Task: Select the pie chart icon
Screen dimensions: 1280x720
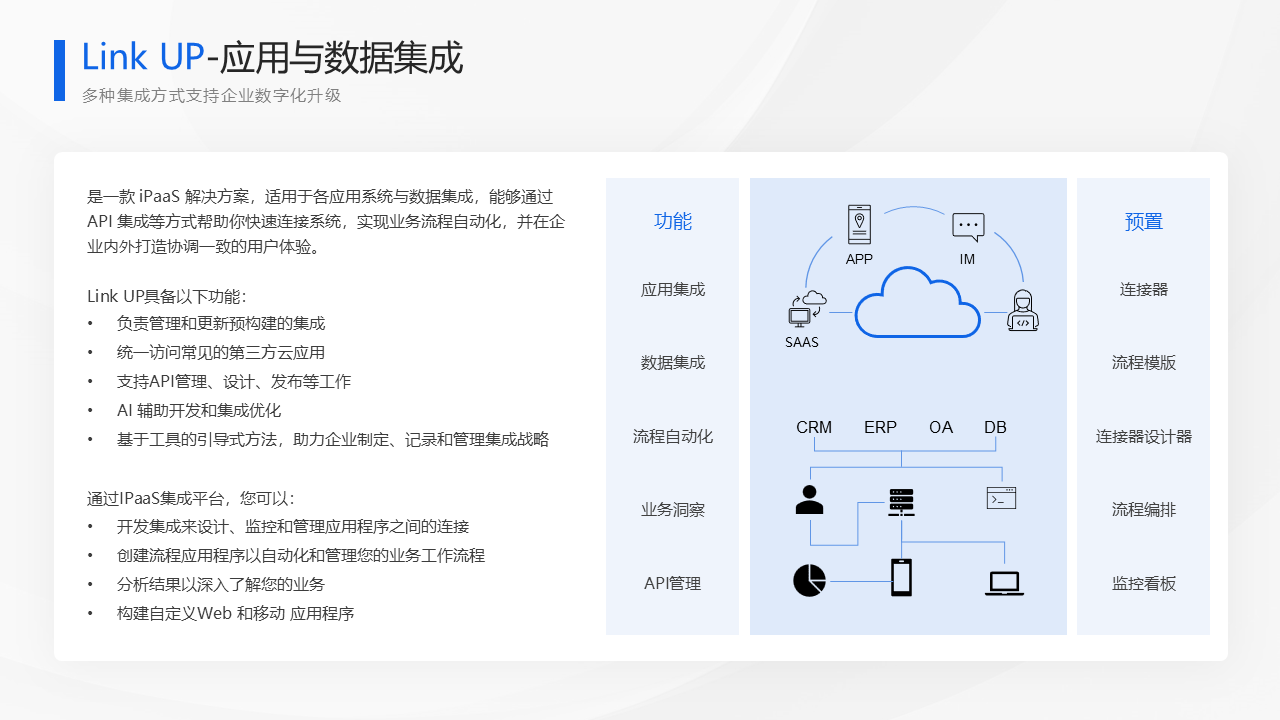Action: point(810,580)
